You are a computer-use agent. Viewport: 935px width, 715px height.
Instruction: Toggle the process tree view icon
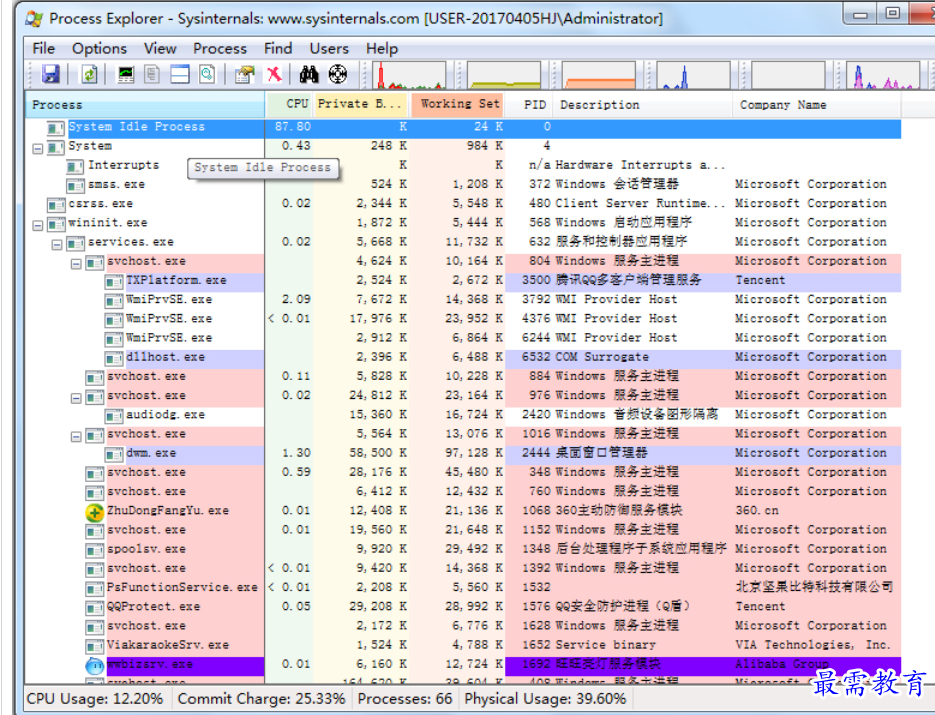pyautogui.click(x=152, y=75)
